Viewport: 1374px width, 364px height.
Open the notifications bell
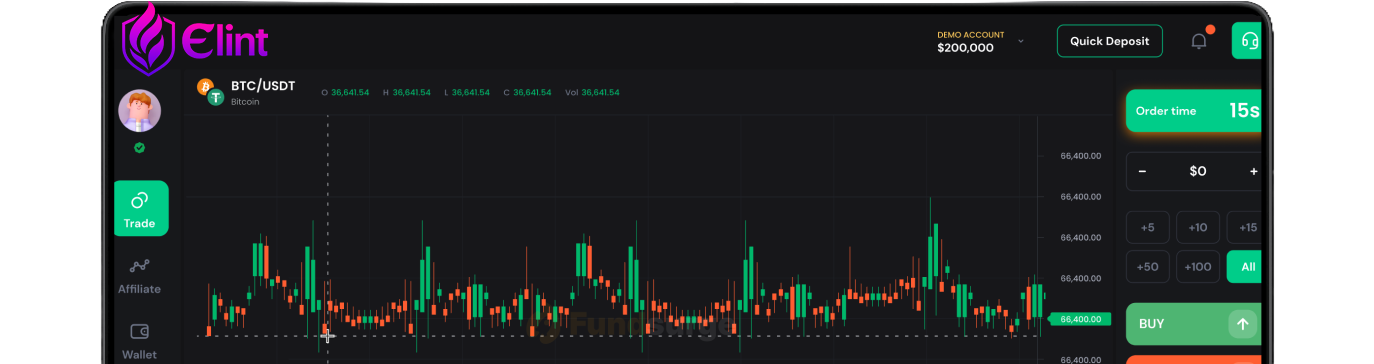click(1198, 41)
